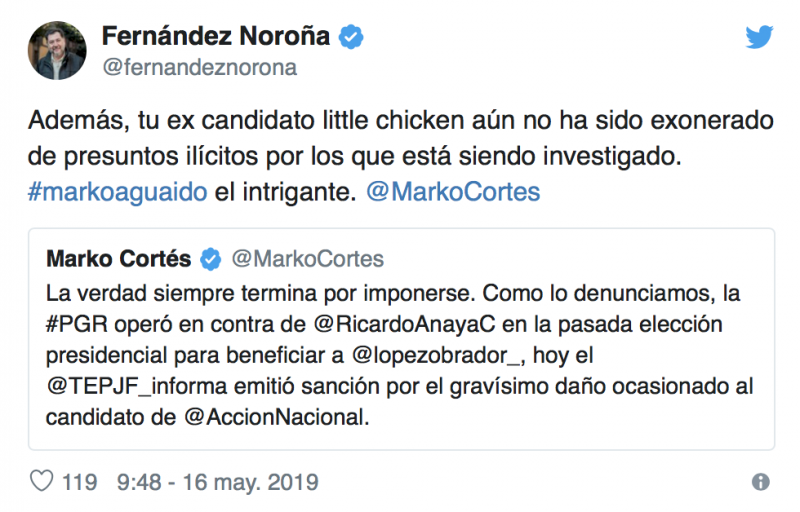Click the Twitter bird logo
This screenshot has width=800, height=512.
click(x=759, y=37)
